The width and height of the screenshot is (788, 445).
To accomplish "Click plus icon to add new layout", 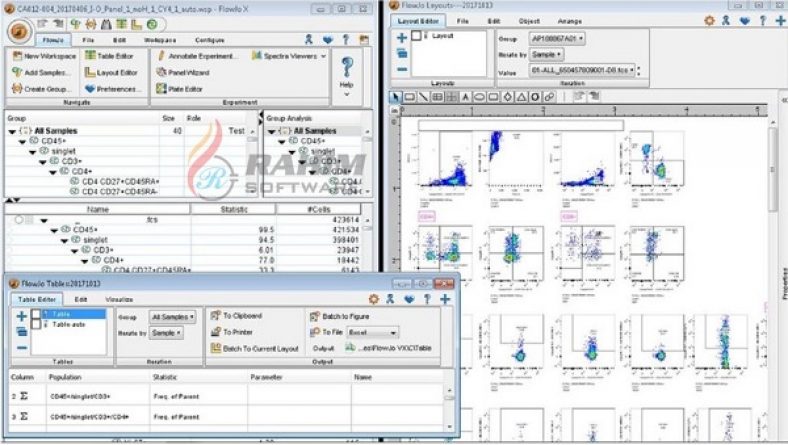I will (x=402, y=38).
